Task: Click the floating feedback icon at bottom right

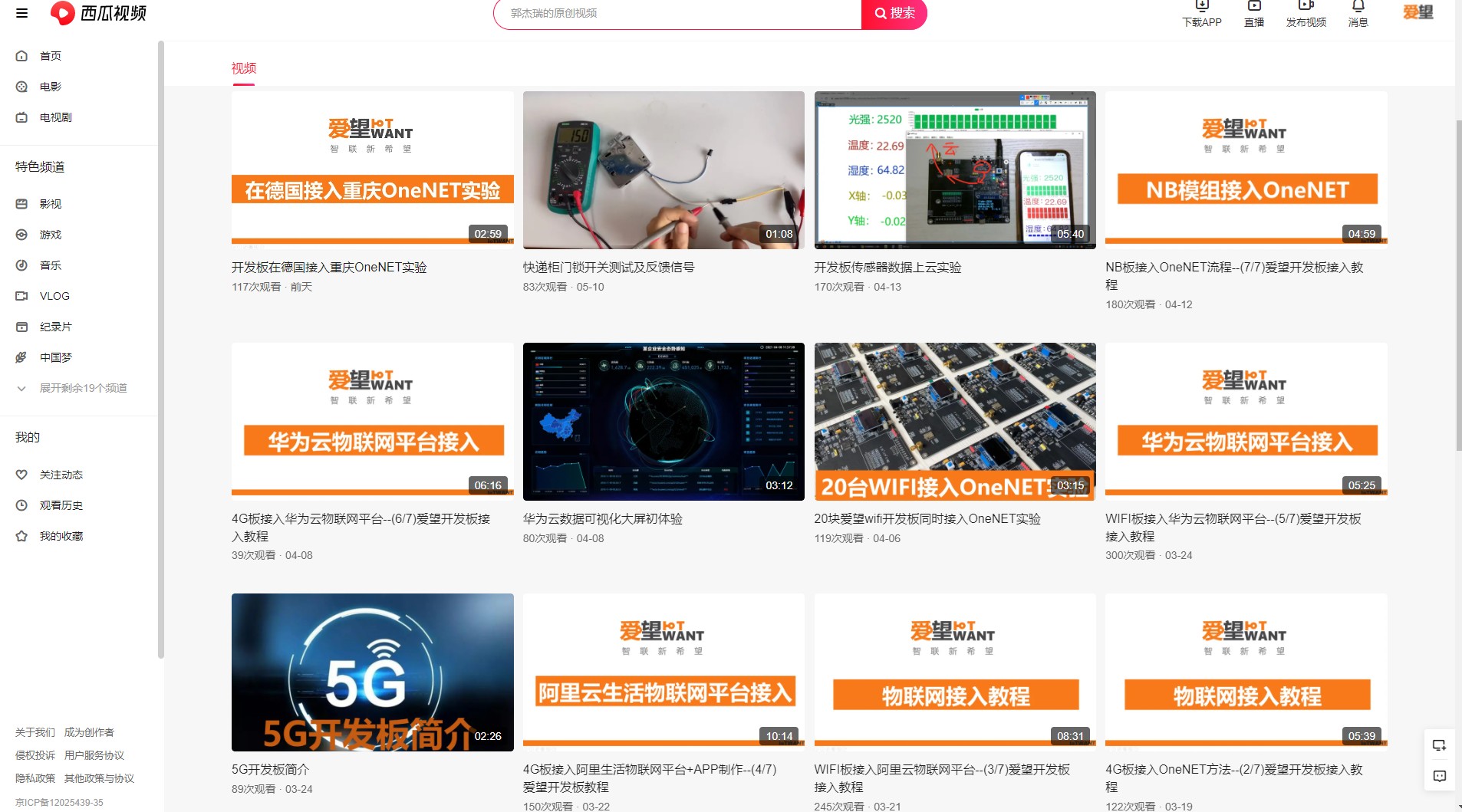Action: (1440, 776)
